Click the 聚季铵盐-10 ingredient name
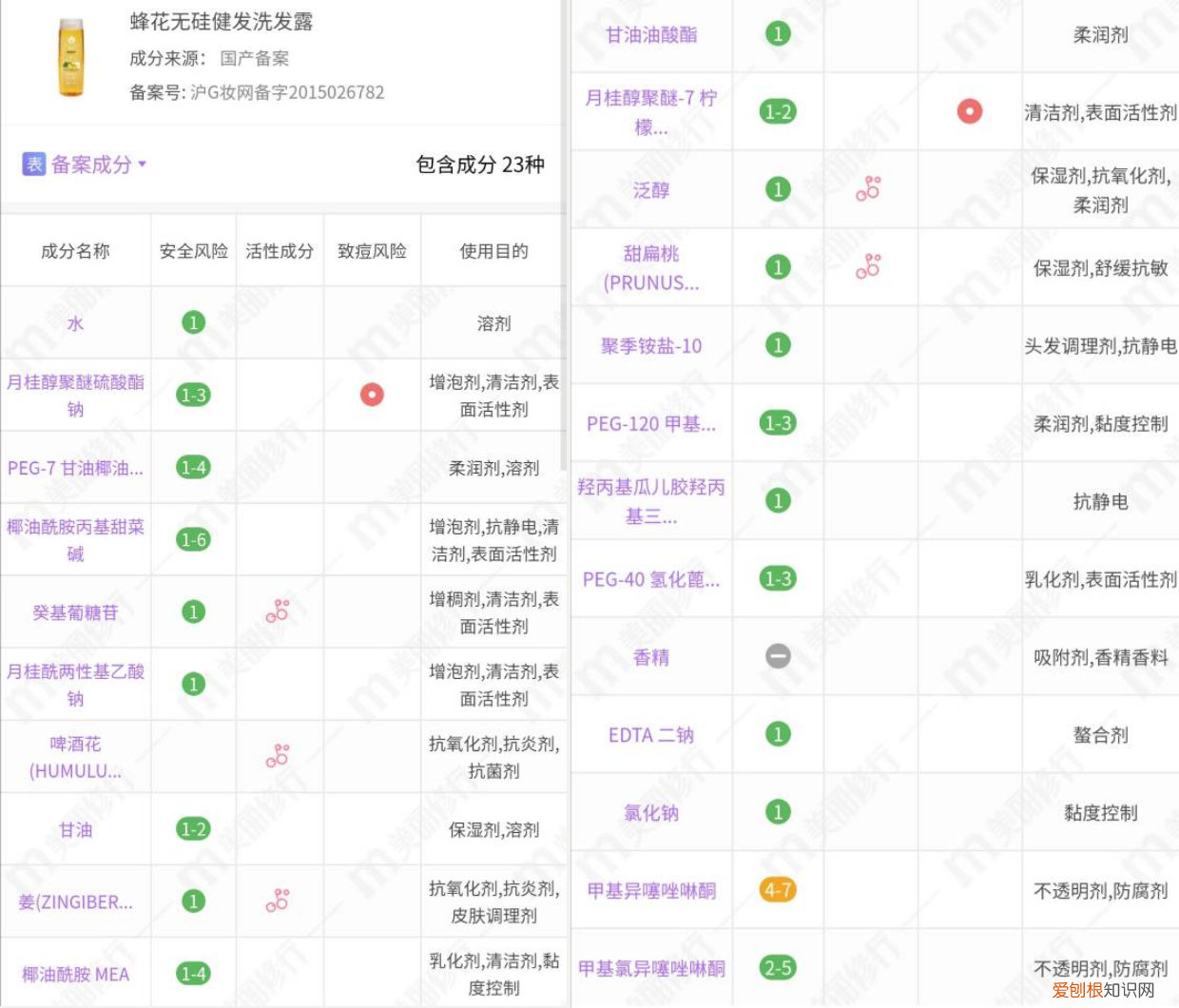 click(652, 346)
